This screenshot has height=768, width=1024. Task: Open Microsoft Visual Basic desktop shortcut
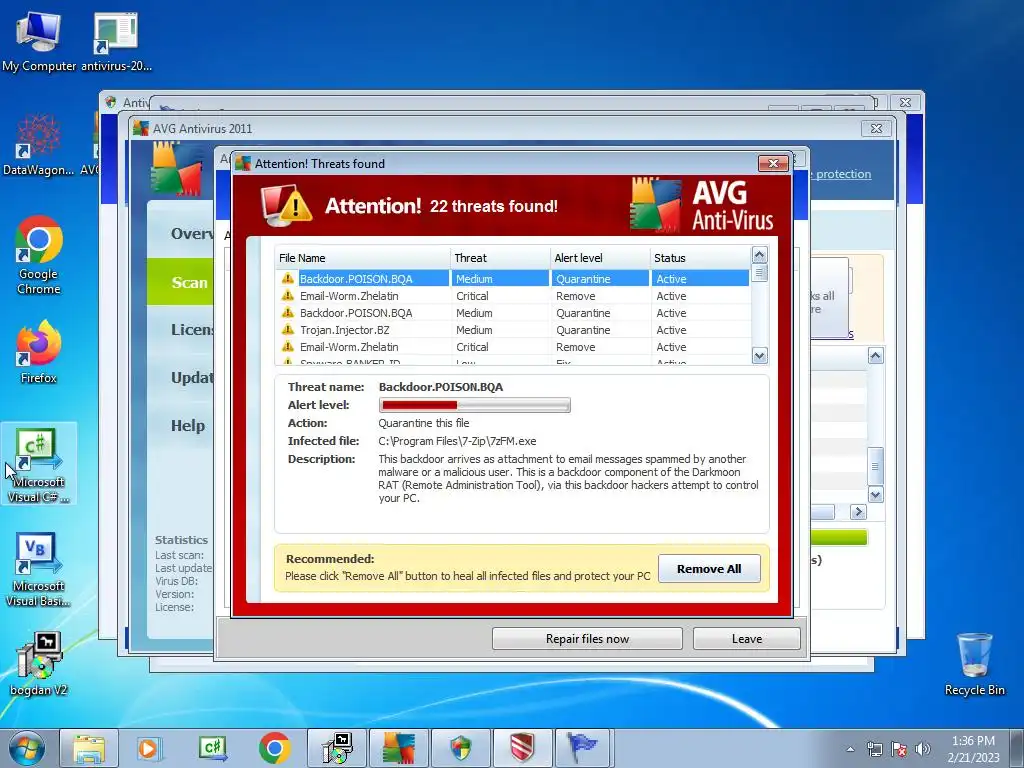[x=39, y=569]
